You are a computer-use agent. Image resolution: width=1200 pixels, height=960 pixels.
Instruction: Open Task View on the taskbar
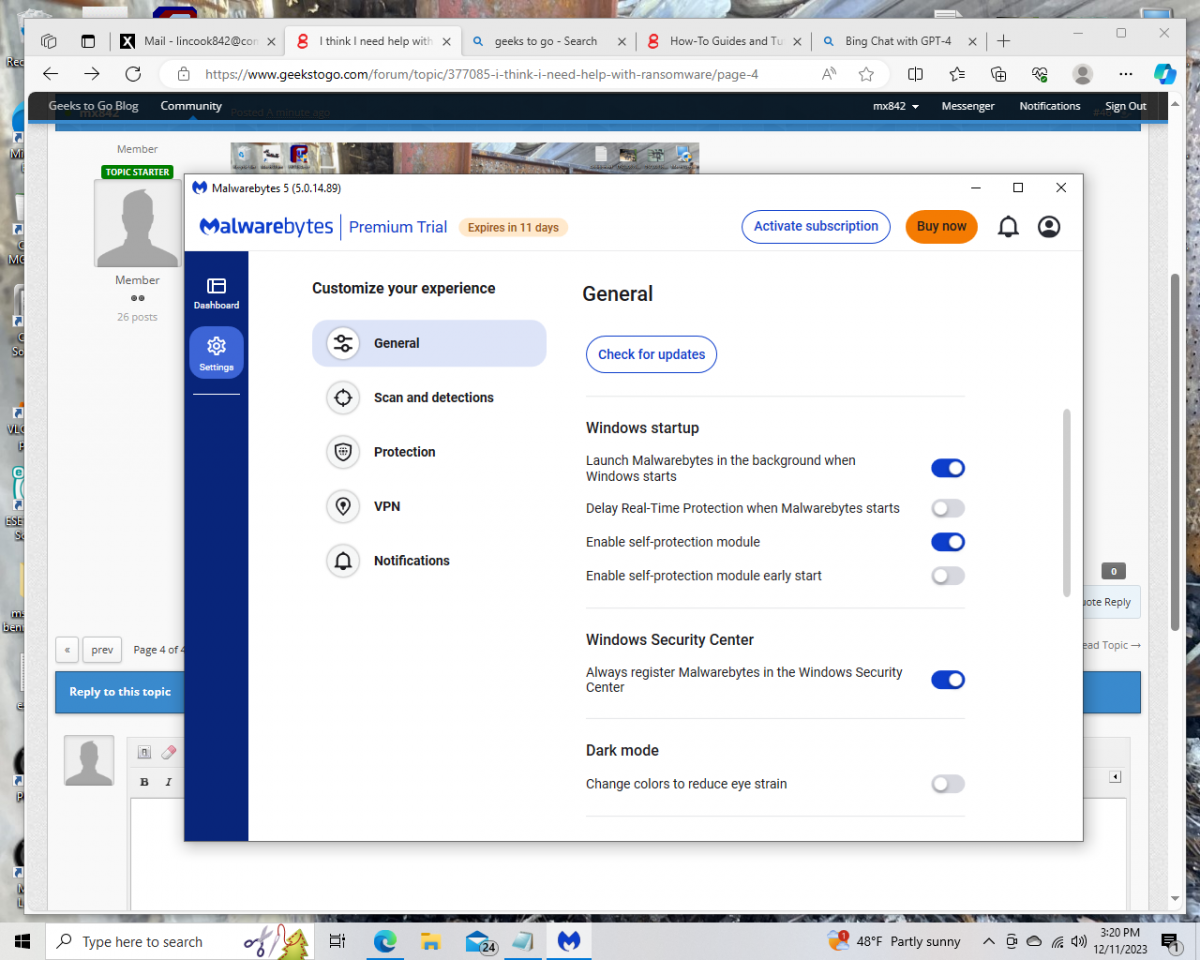pyautogui.click(x=337, y=941)
